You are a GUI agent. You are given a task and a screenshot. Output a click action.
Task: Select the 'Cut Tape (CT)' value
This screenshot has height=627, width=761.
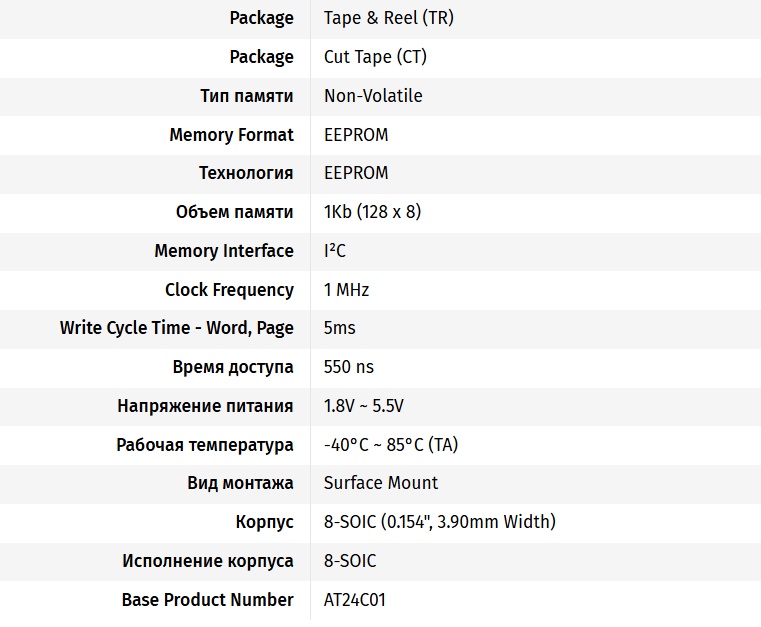tap(375, 57)
